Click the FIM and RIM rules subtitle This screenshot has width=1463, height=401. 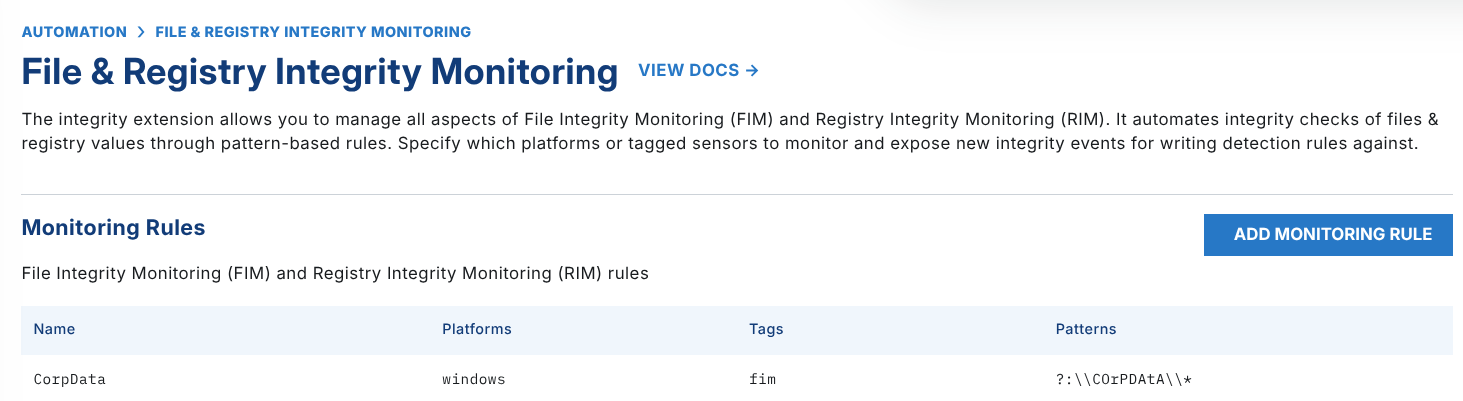click(x=335, y=273)
